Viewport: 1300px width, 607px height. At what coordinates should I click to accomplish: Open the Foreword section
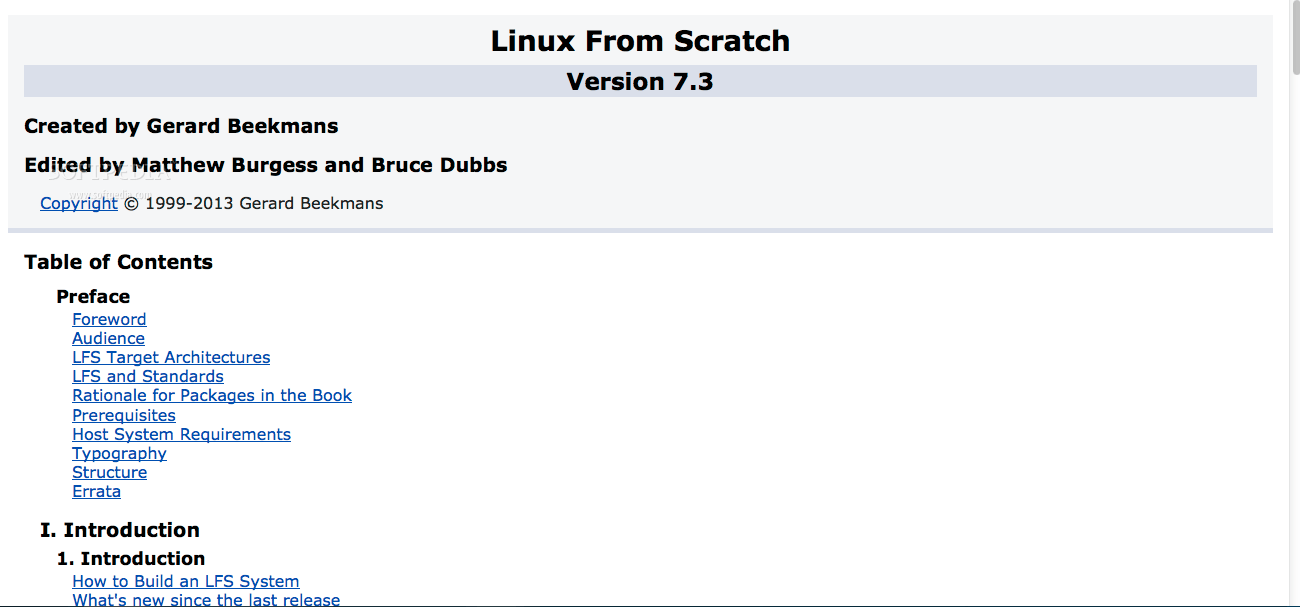pos(108,319)
